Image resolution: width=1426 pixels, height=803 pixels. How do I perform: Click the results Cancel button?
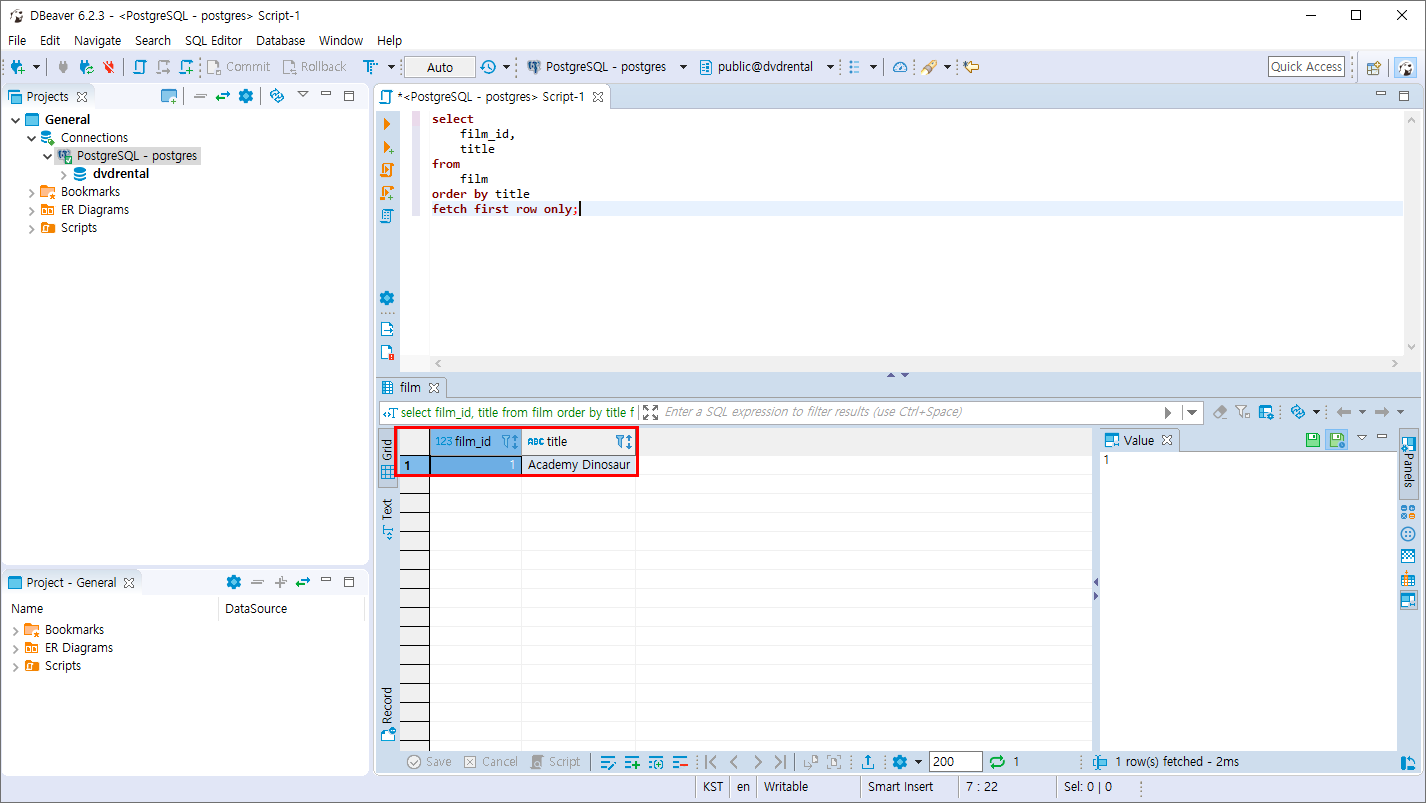click(491, 762)
